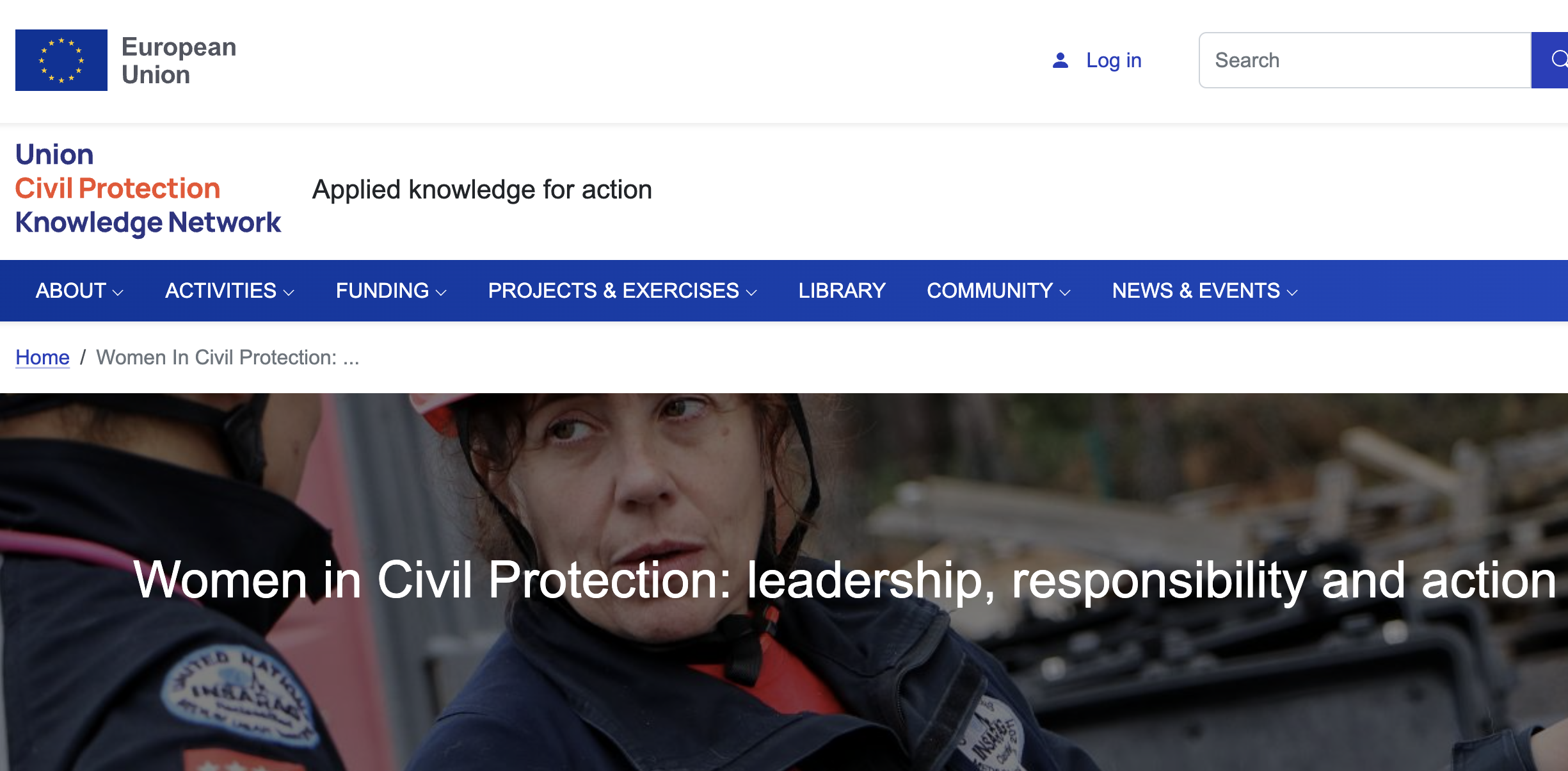Image resolution: width=1568 pixels, height=771 pixels.
Task: Click the Log in link
Action: tap(1114, 60)
